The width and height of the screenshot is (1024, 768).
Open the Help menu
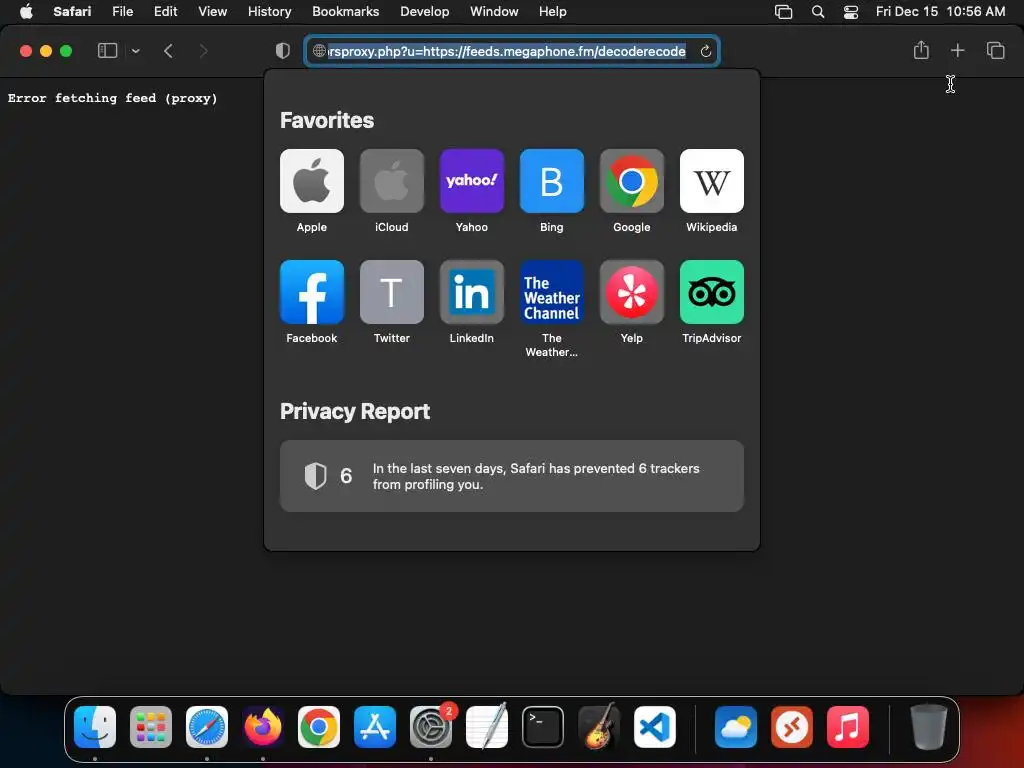[x=552, y=11]
